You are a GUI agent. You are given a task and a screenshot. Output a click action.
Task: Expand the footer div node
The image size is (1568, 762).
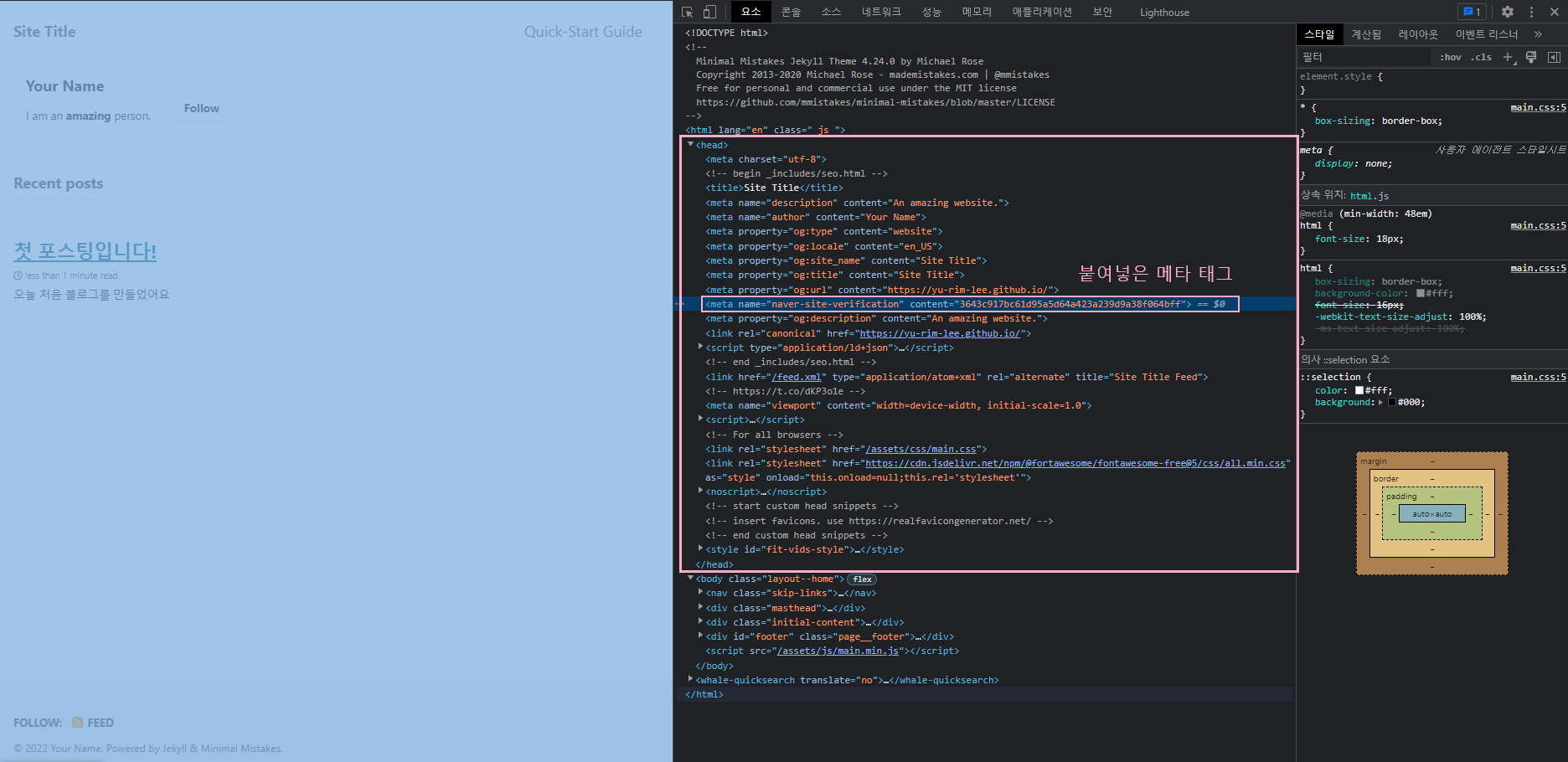(x=700, y=636)
